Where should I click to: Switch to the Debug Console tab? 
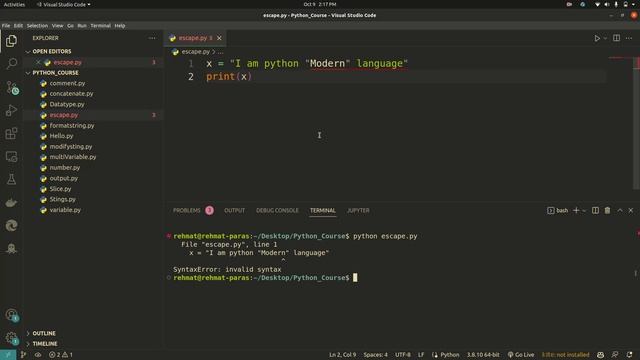[277, 210]
